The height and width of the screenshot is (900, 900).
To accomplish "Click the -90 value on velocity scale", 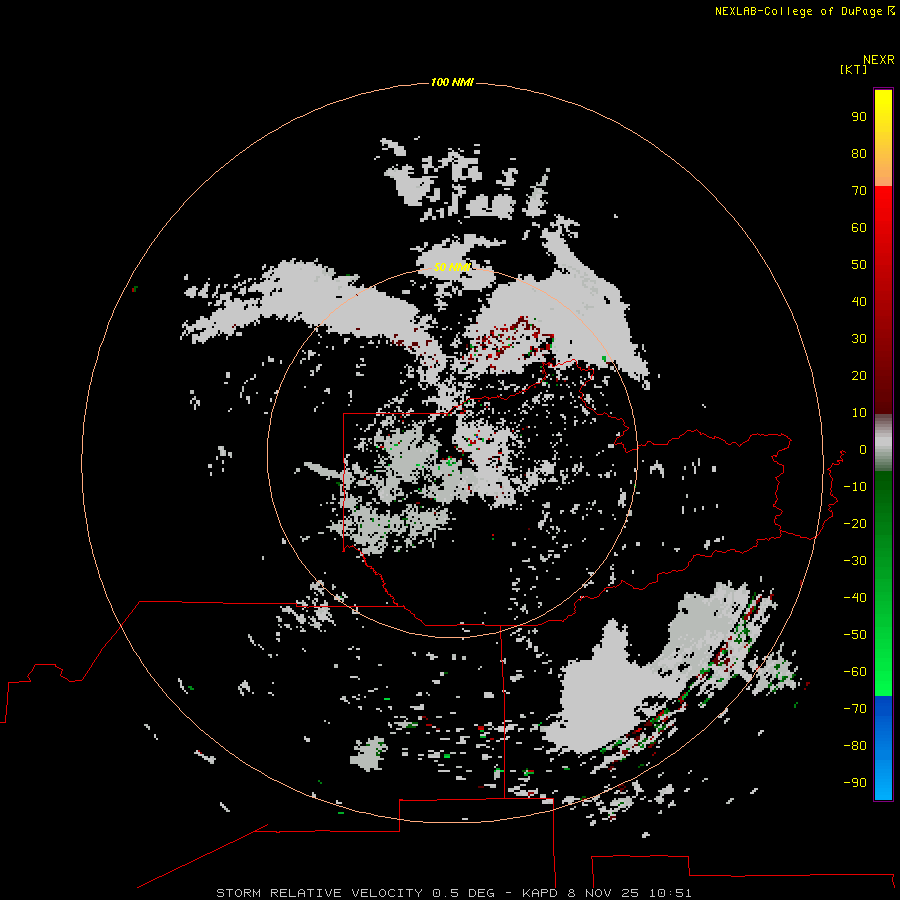I will [855, 782].
